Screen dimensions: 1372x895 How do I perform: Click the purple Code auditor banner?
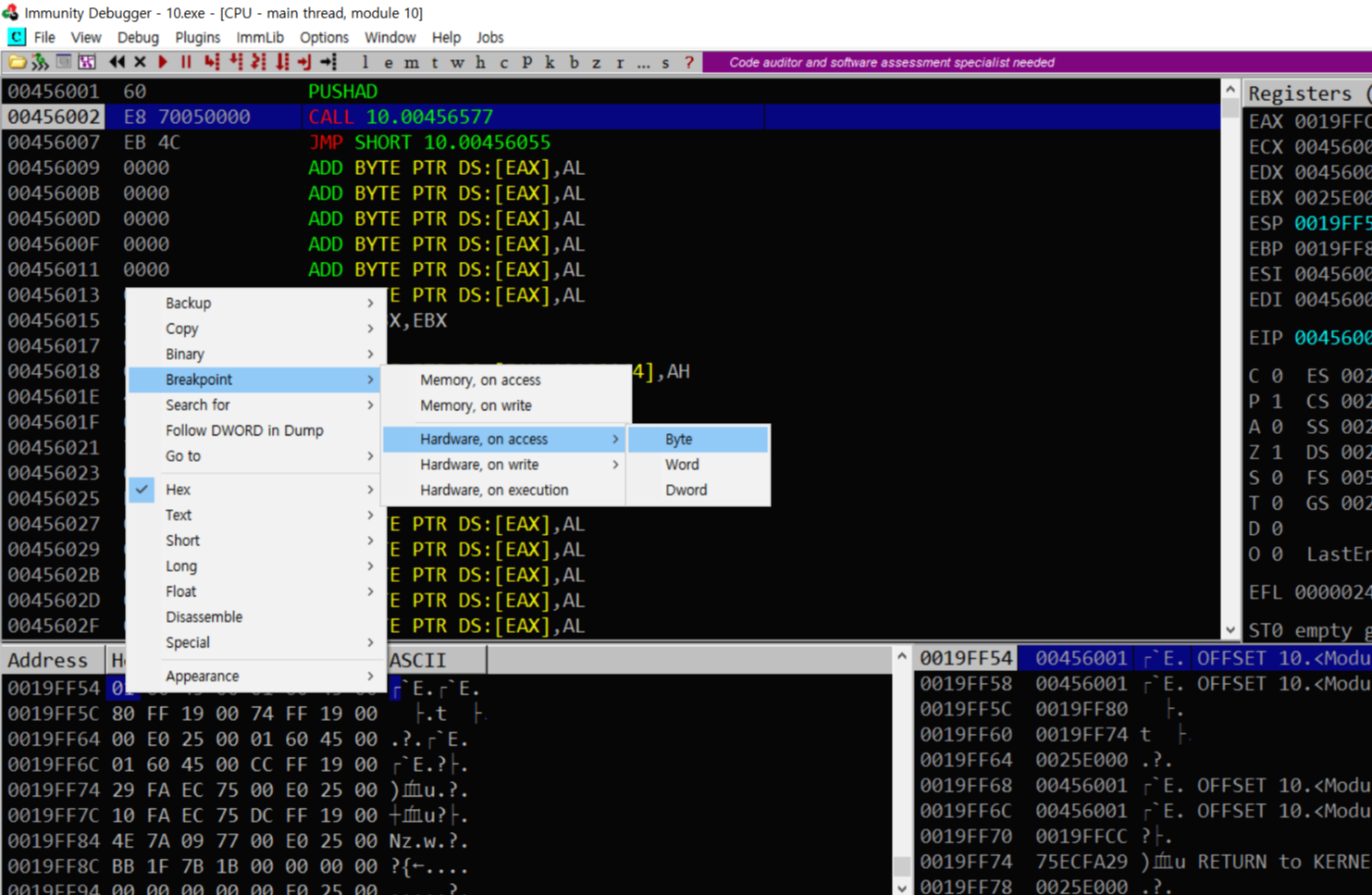(1037, 62)
